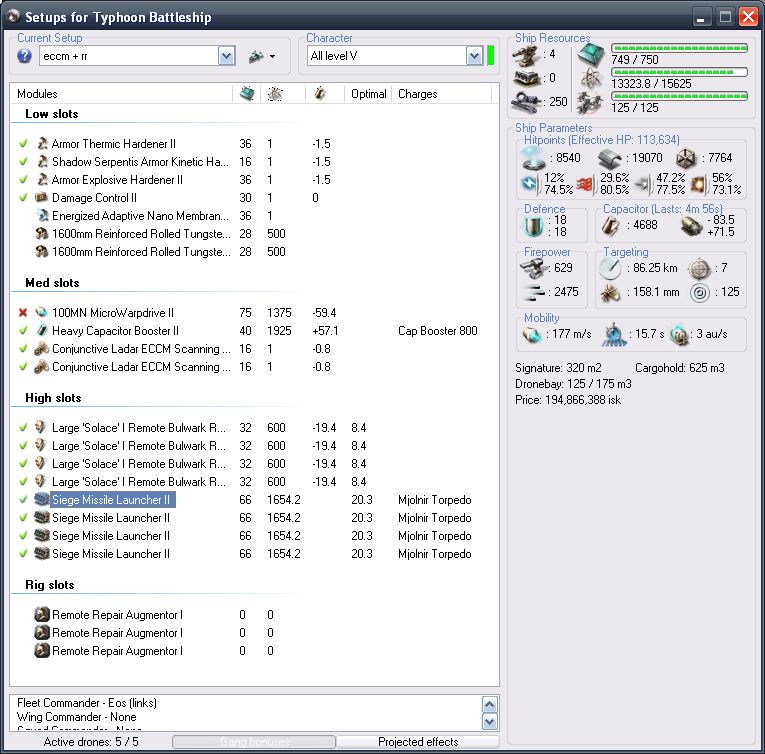Screen dimensions: 765x754
Task: Click the scan resolution 158.1 mm icon
Action: [610, 292]
